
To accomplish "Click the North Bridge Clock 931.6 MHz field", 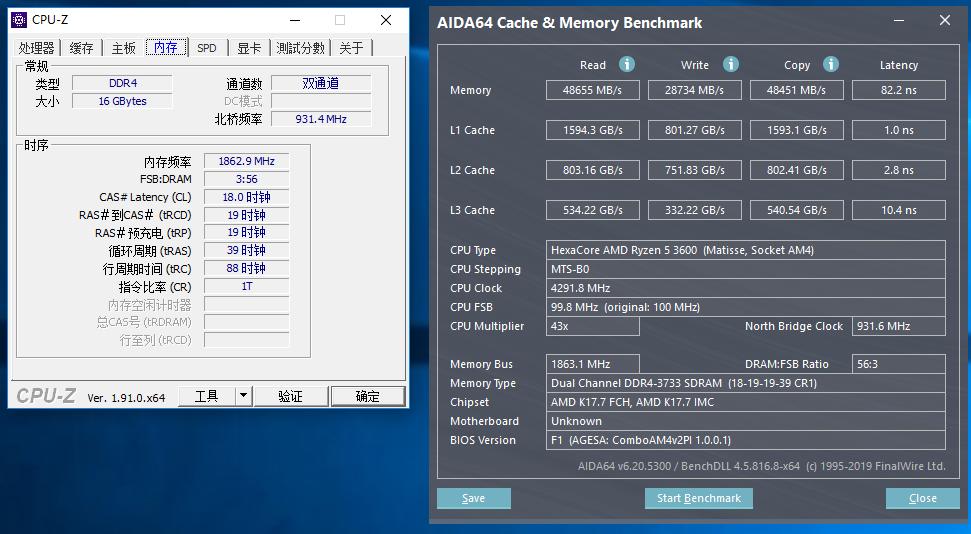I will [899, 326].
